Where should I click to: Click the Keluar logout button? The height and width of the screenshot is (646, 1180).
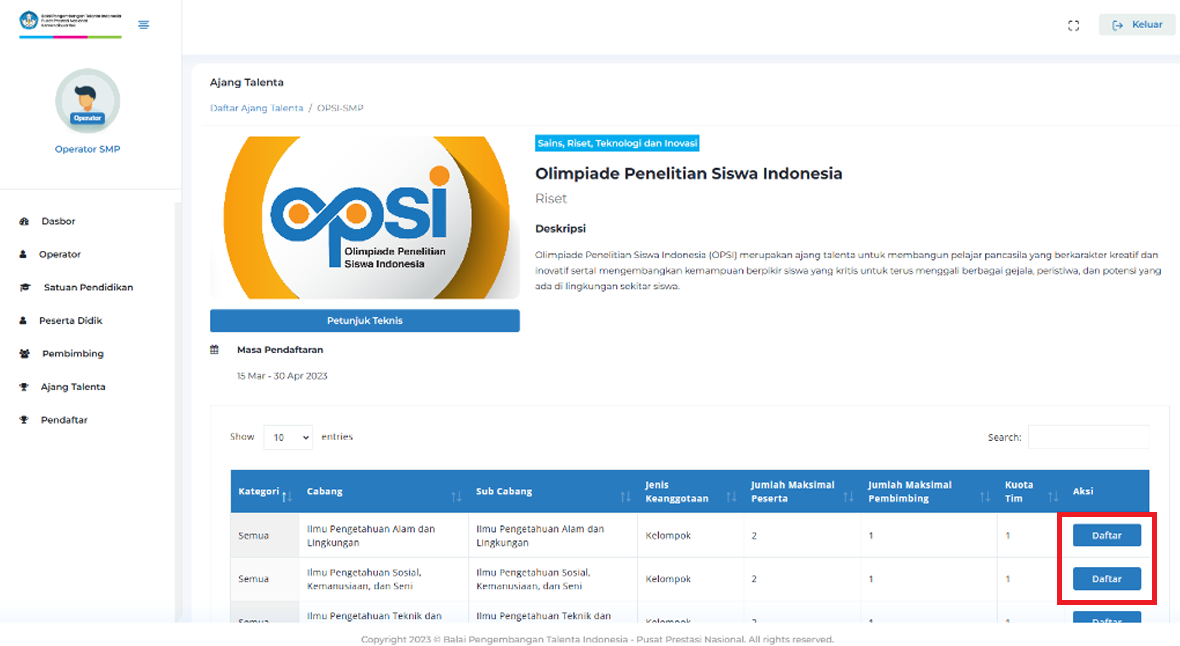point(1136,25)
